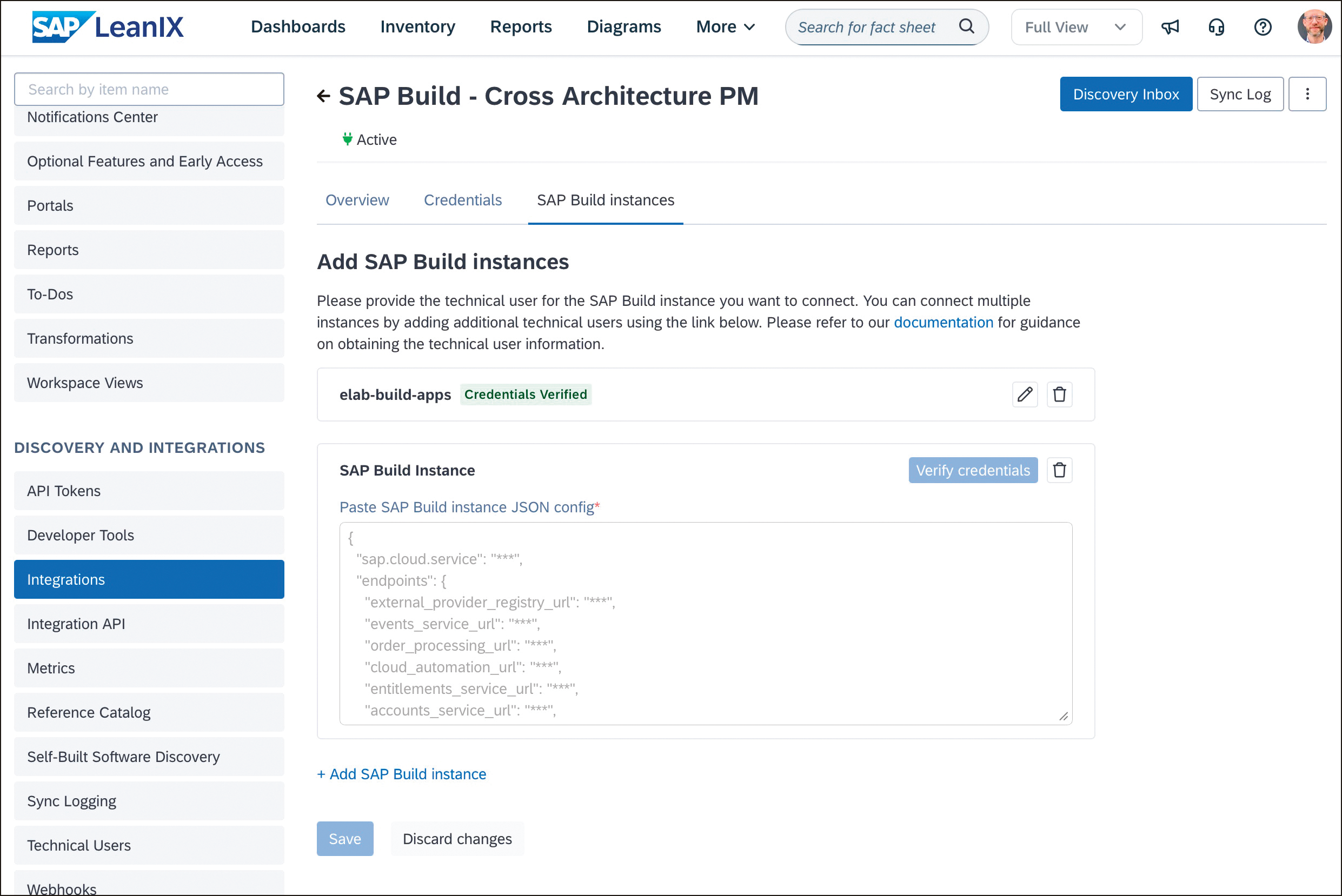Open Technical Users in sidebar
The width and height of the screenshot is (1342, 896).
149,845
